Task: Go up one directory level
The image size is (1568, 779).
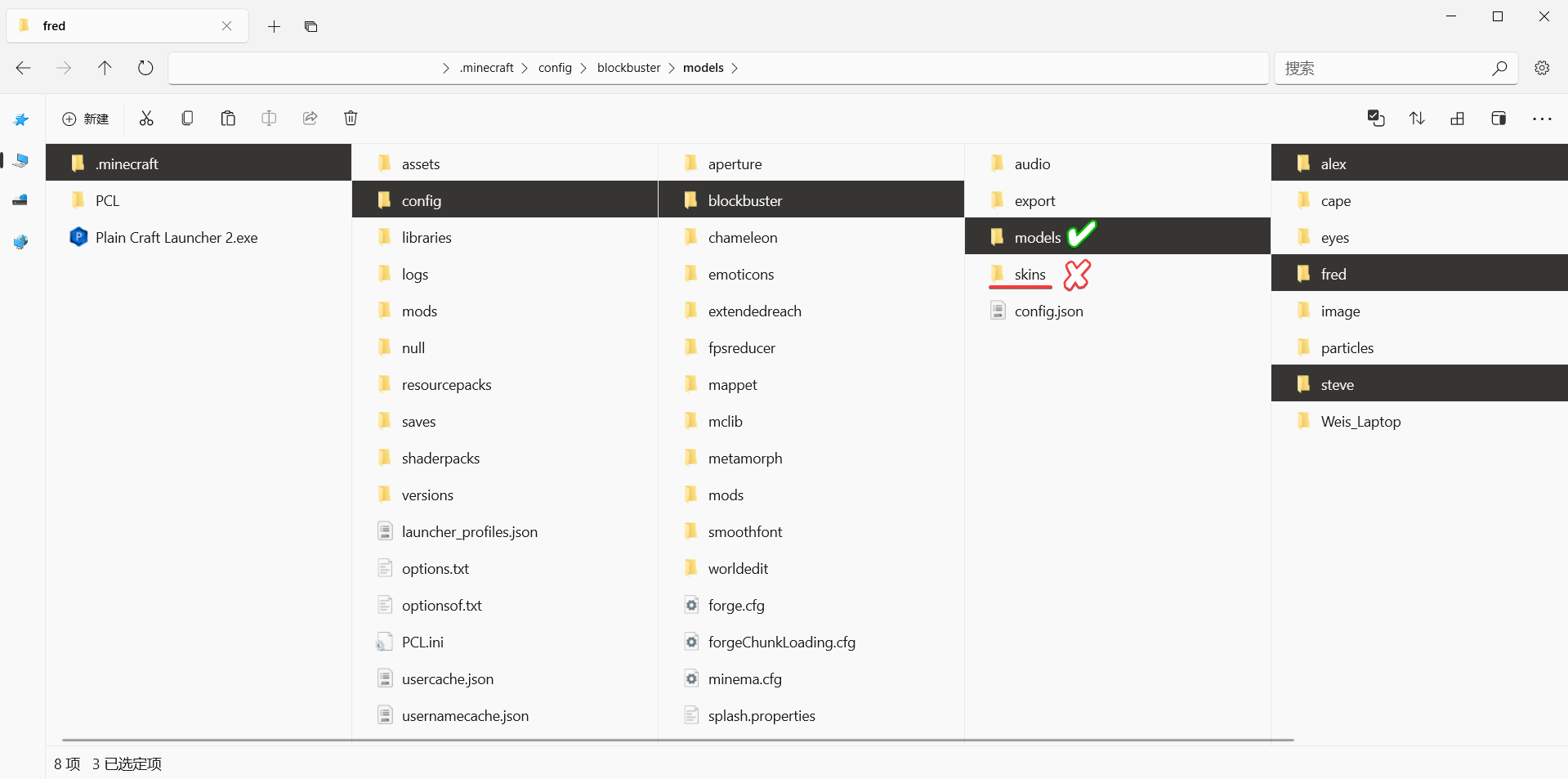Action: [x=105, y=68]
